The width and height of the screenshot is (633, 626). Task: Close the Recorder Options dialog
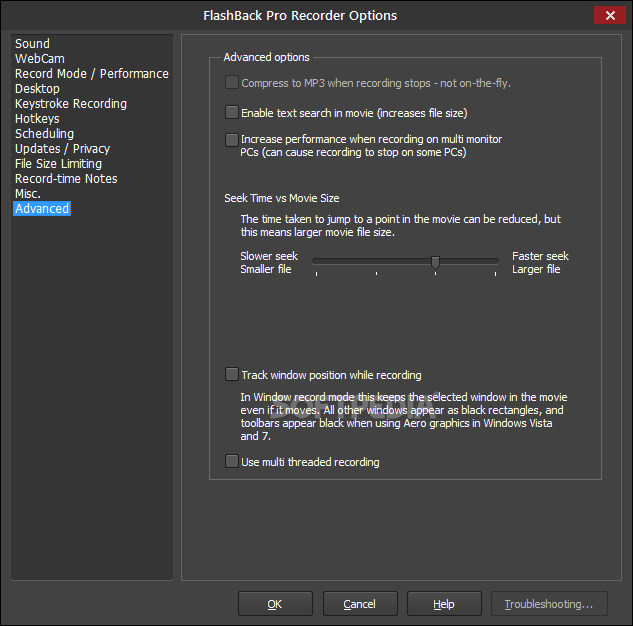click(609, 15)
